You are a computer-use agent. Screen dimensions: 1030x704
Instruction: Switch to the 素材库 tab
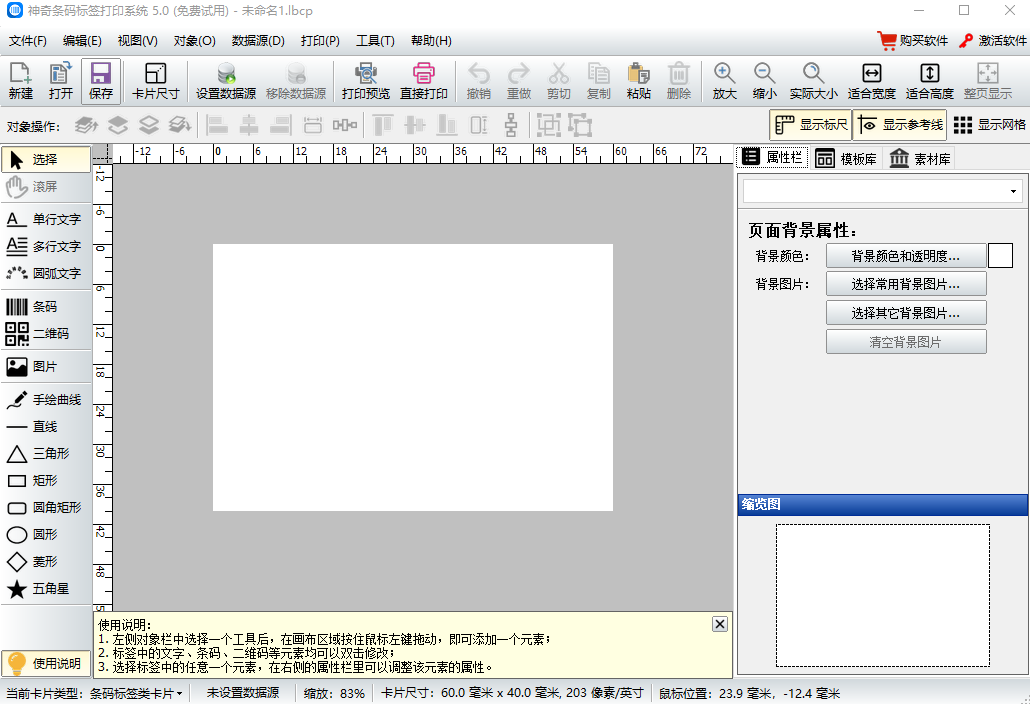tap(921, 159)
